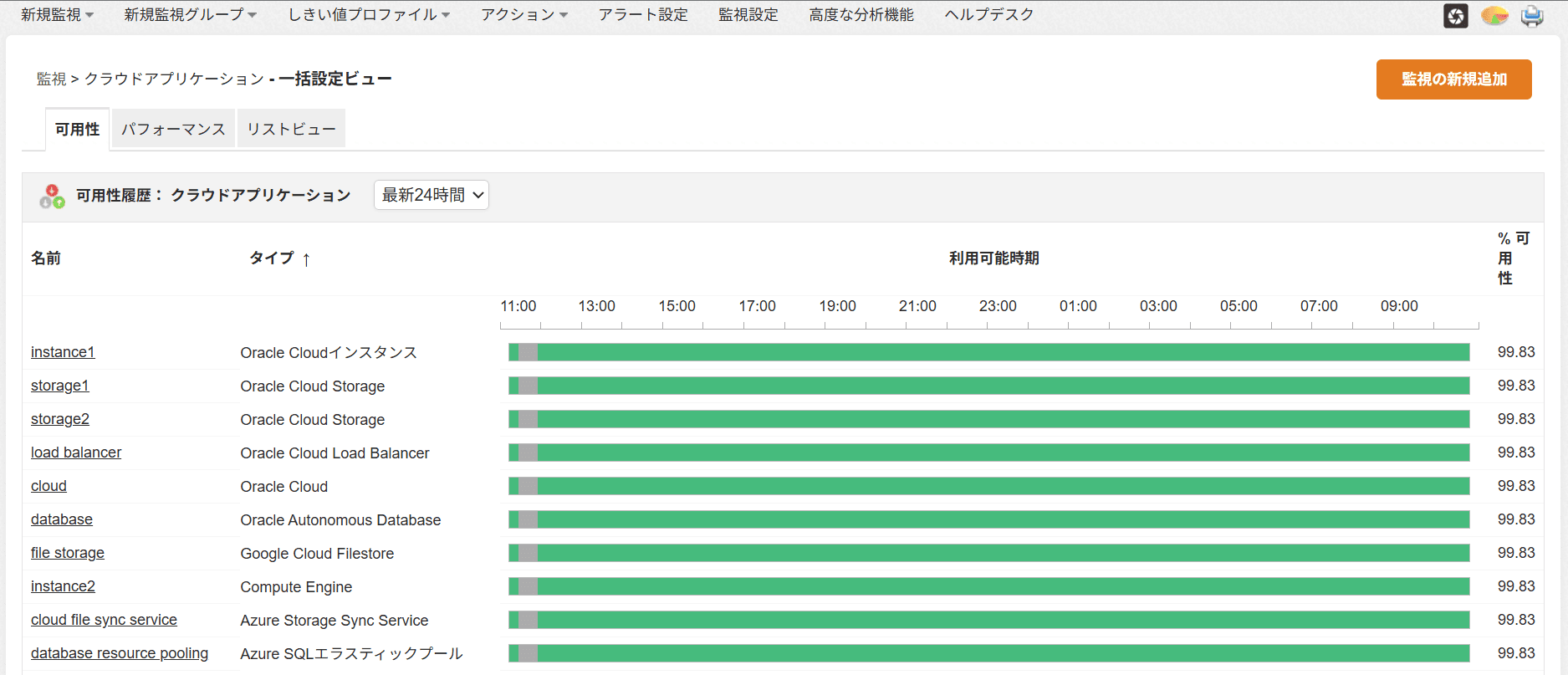Viewport: 1568px width, 675px height.
Task: Switch to the リストビュー tab
Action: [x=291, y=130]
